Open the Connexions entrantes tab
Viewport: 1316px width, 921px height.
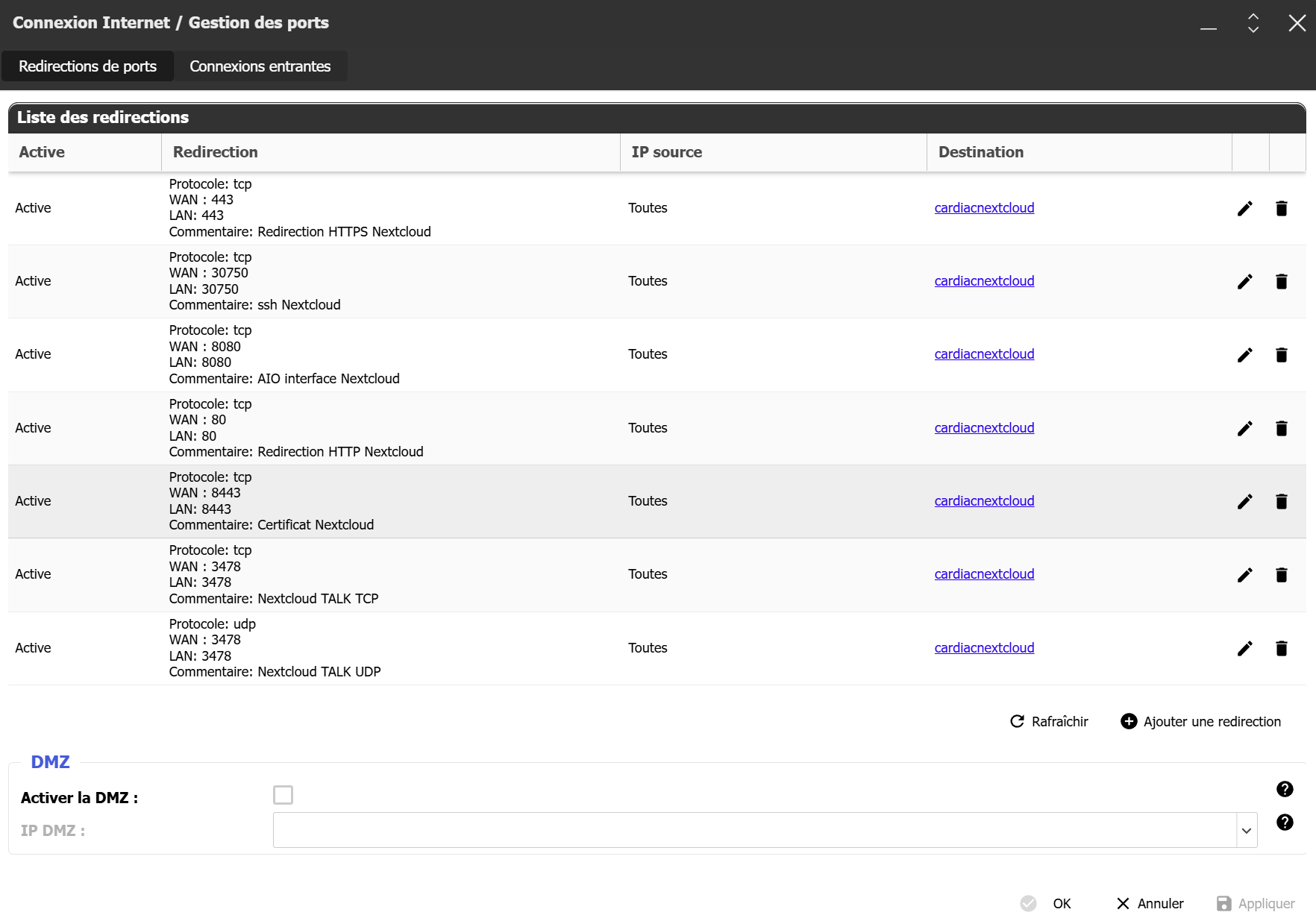(260, 66)
